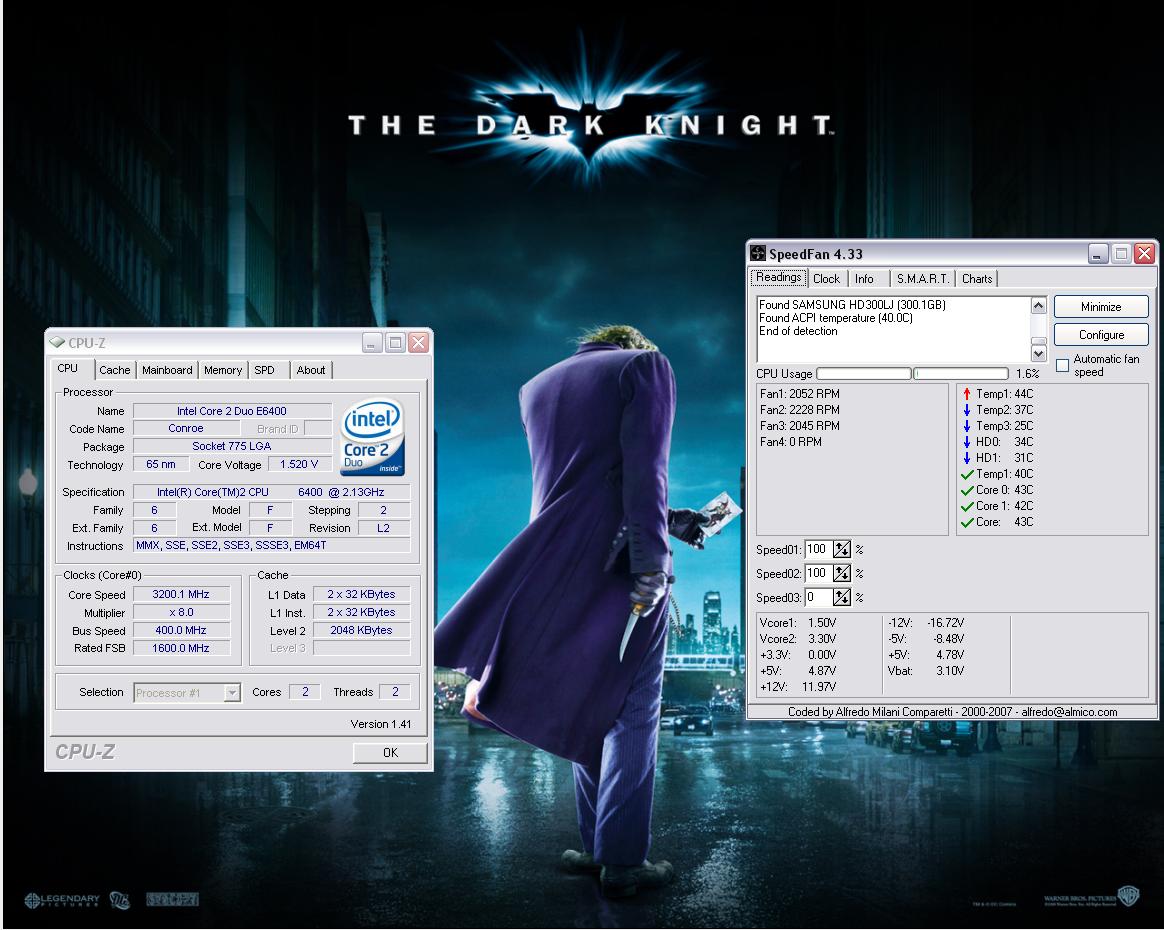Click the Bus Speed value 400.0 MHz
1164x930 pixels.
tap(181, 630)
